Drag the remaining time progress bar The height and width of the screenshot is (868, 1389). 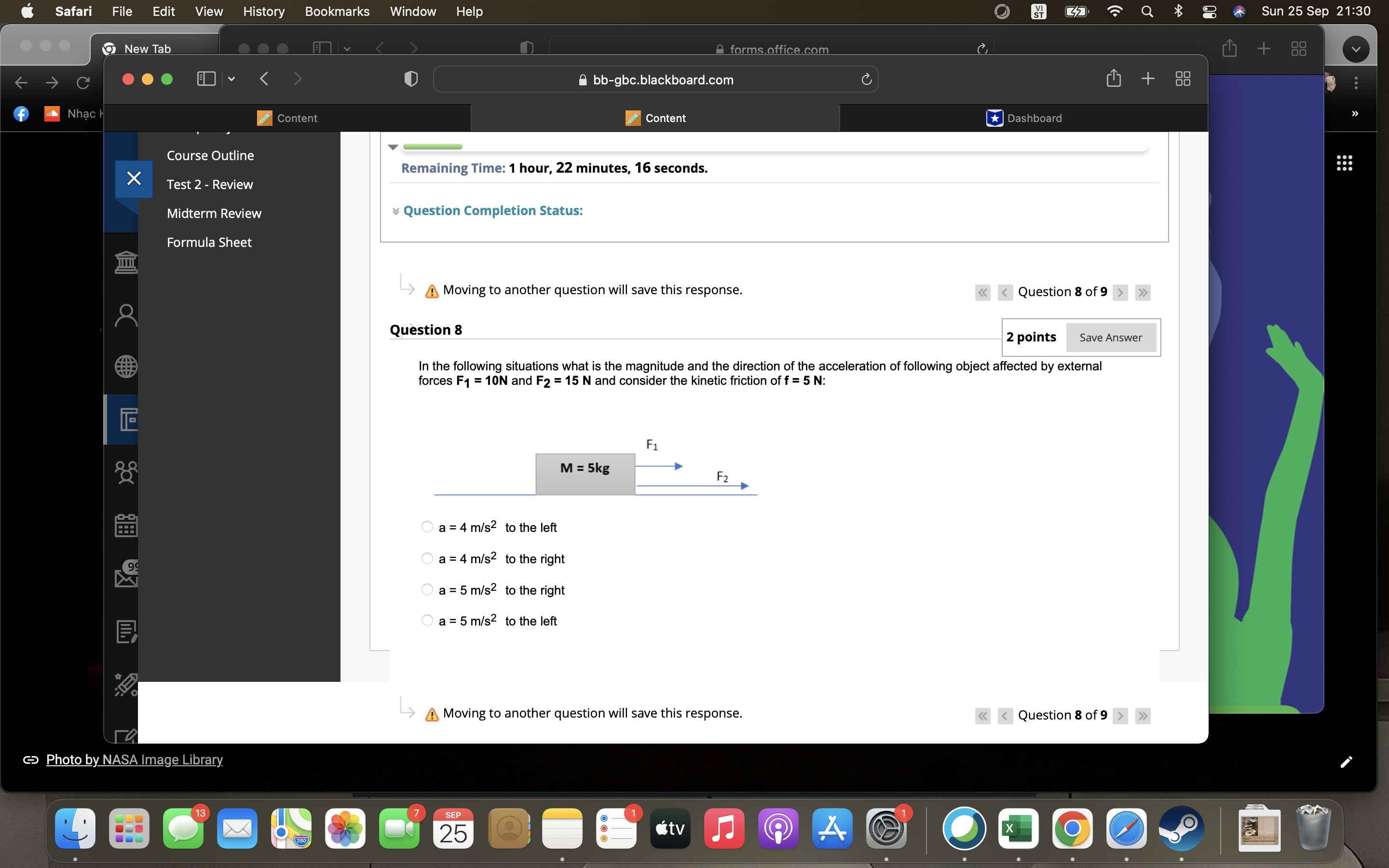pyautogui.click(x=433, y=147)
